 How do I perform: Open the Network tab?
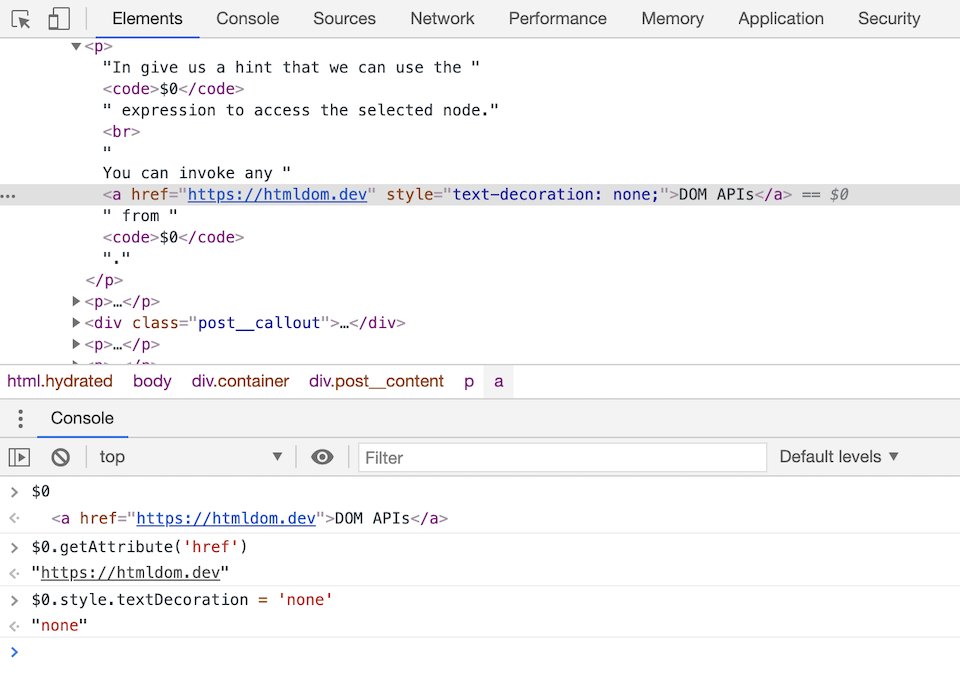click(x=442, y=19)
